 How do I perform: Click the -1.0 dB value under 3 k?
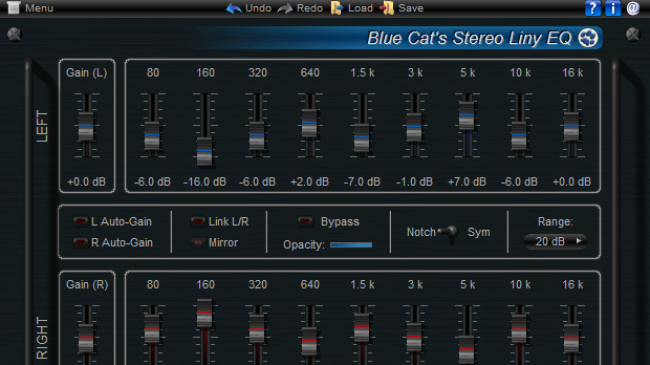pyautogui.click(x=414, y=182)
